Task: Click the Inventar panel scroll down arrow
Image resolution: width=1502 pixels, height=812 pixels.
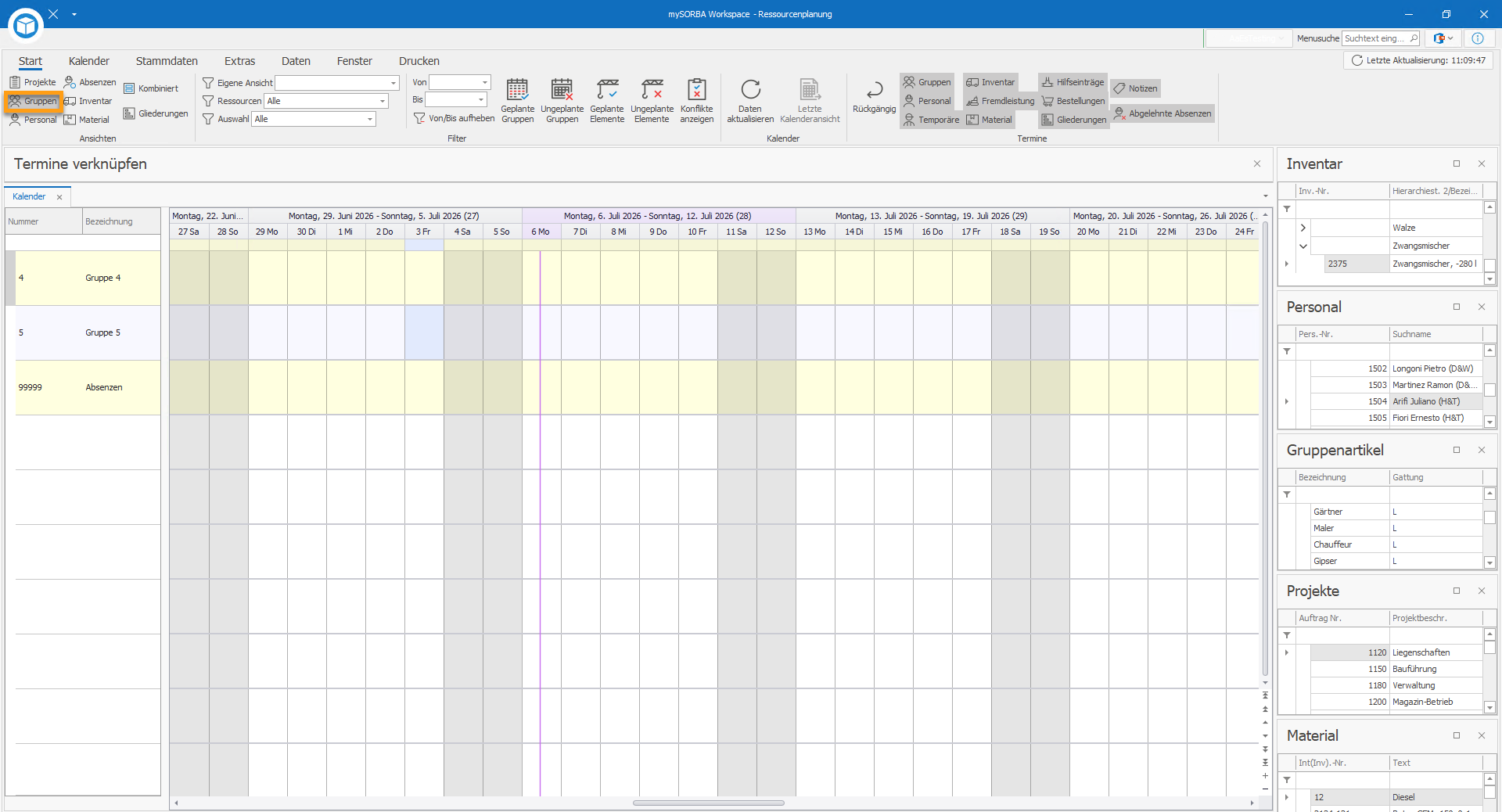Action: [1489, 278]
